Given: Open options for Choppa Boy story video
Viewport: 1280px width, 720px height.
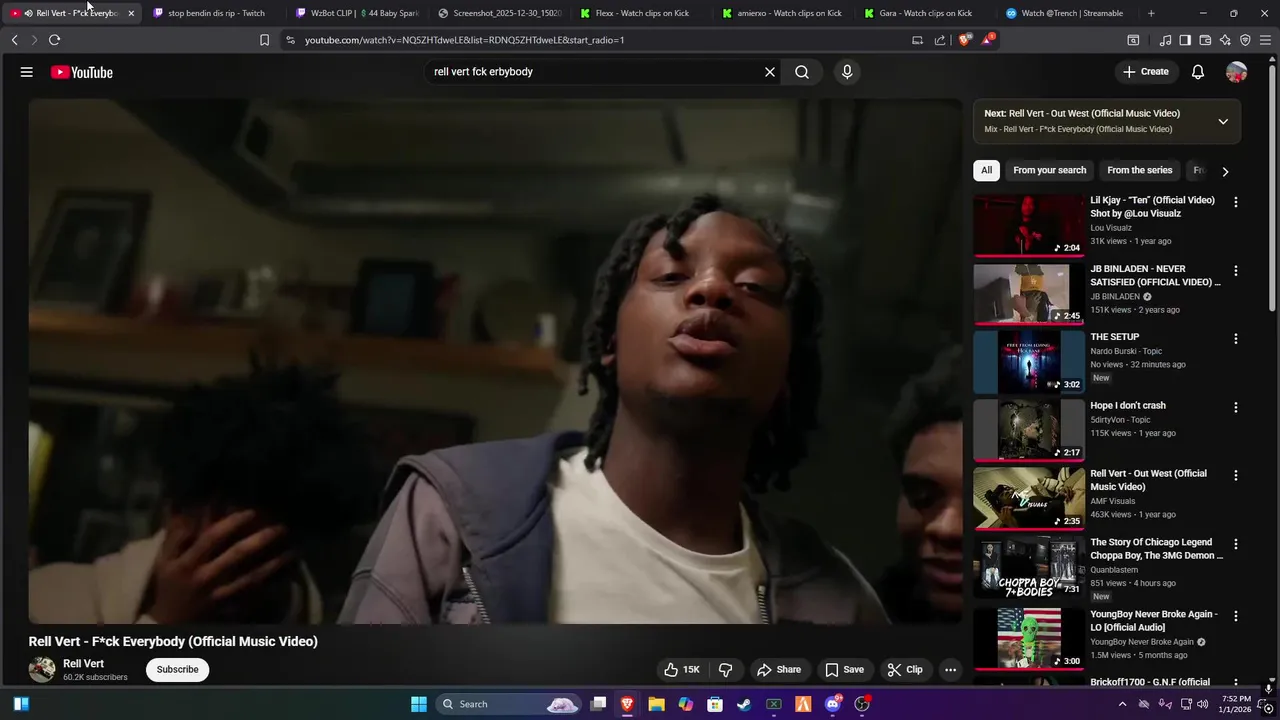Looking at the screenshot, I should pyautogui.click(x=1235, y=544).
